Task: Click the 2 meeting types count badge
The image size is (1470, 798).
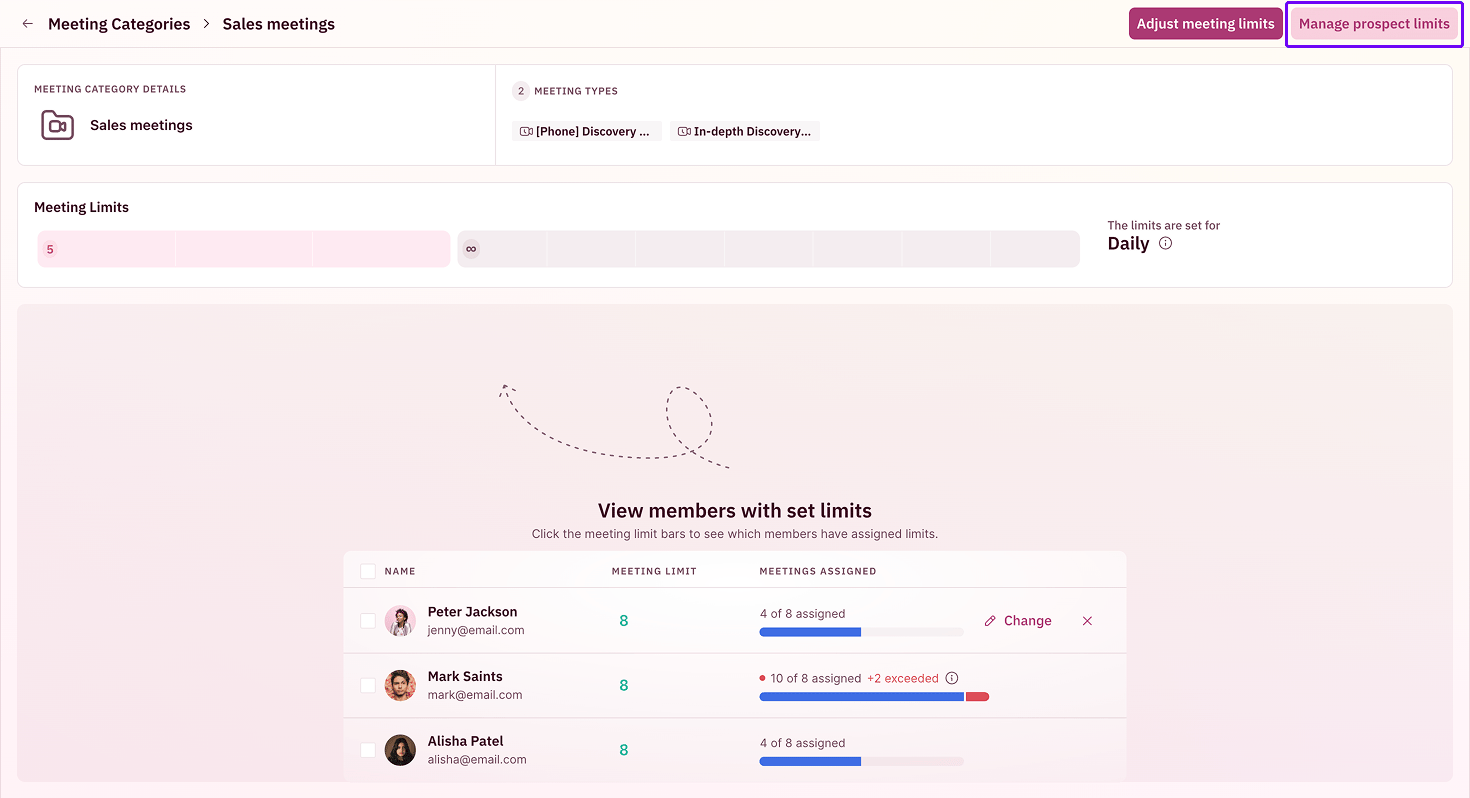Action: click(x=520, y=91)
